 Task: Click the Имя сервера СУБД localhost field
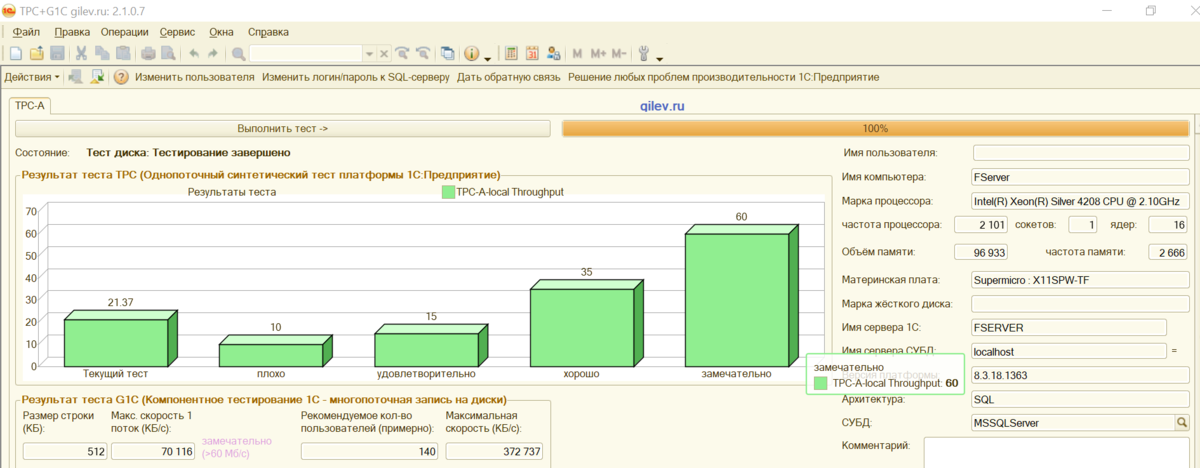(x=1069, y=351)
